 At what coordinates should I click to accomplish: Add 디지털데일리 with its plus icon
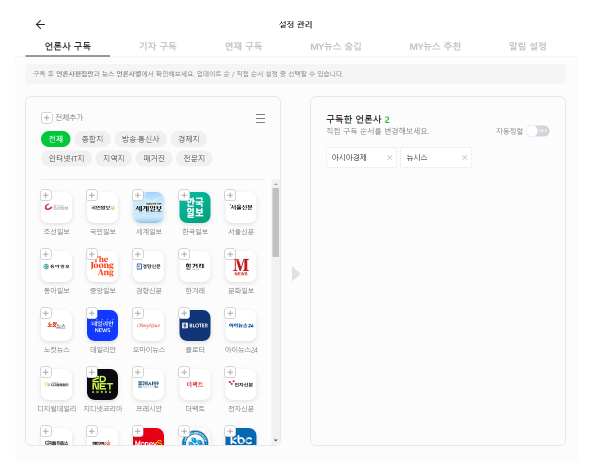[x=46, y=372]
